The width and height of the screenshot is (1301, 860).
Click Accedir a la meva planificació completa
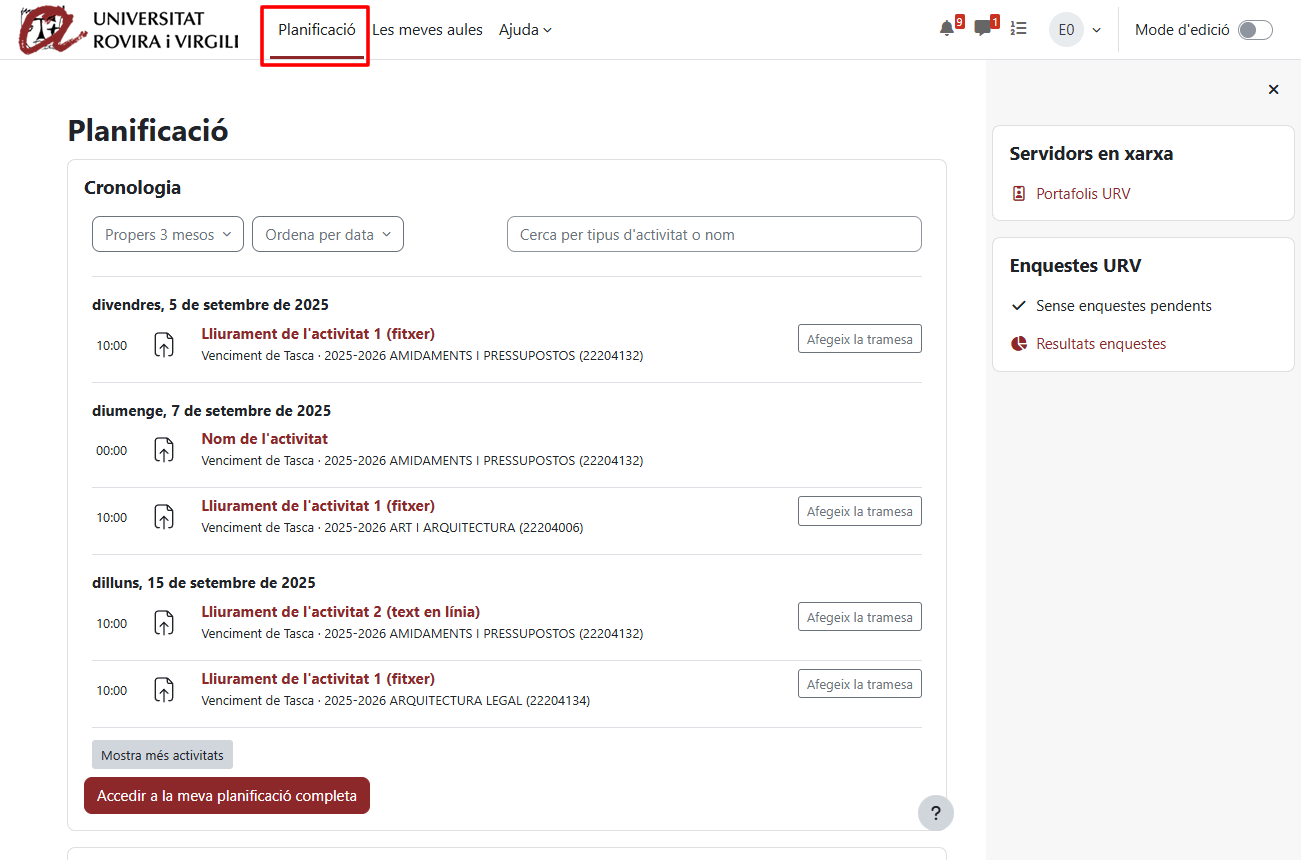(227, 796)
